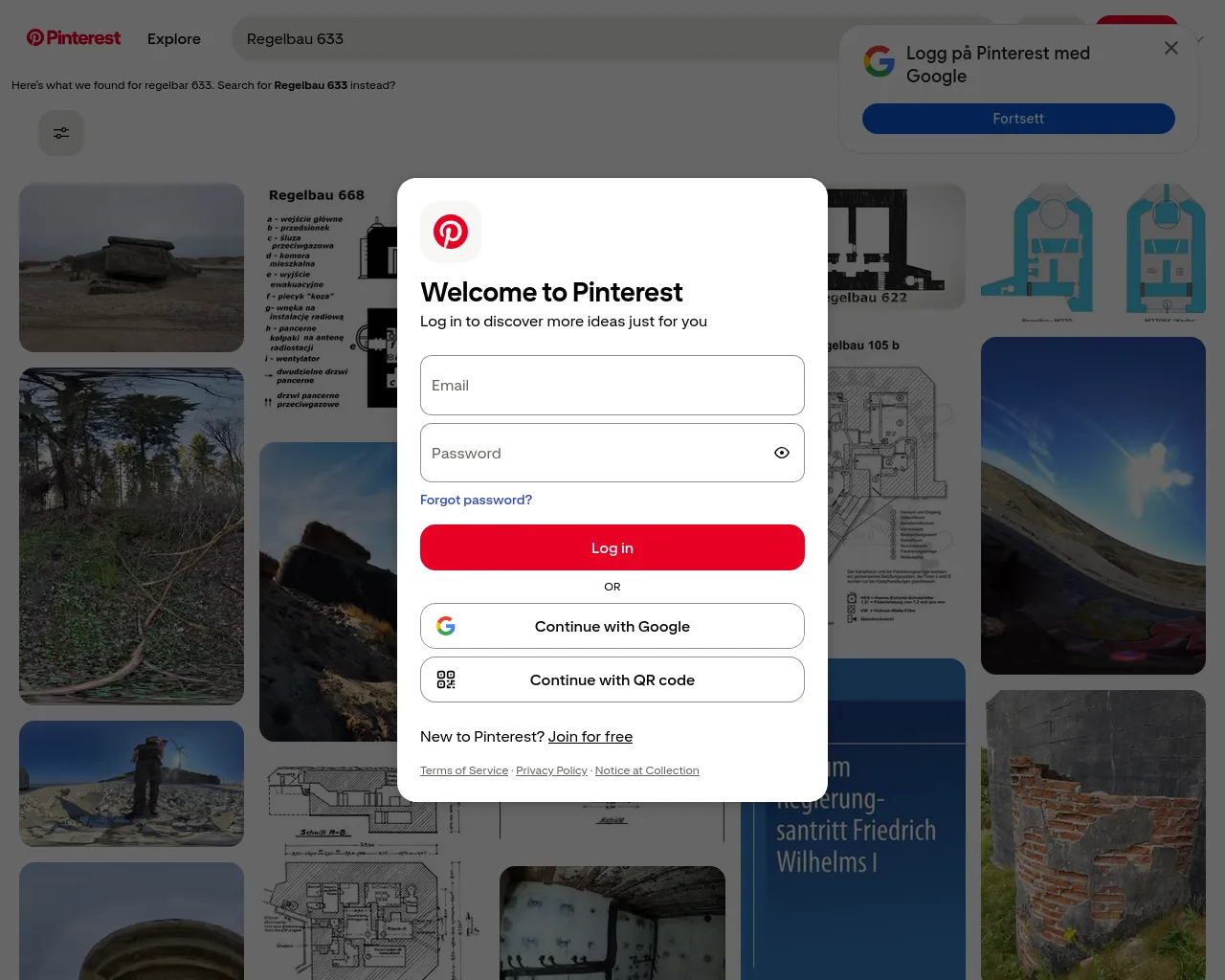Viewport: 1225px width, 980px height.
Task: Click the Fortsett button in Google popup
Action: [1018, 119]
